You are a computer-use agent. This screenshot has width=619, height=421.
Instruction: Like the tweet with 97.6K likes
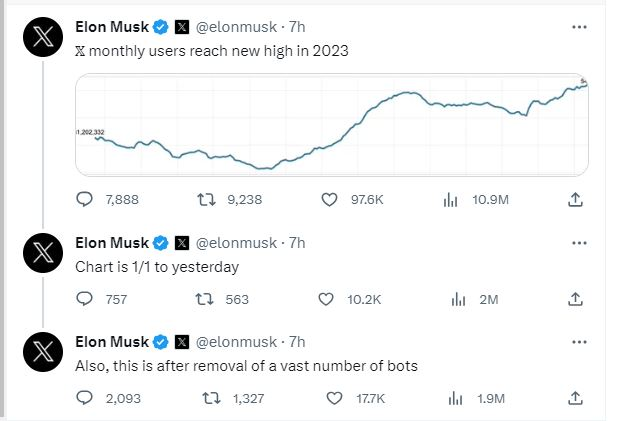coord(331,200)
